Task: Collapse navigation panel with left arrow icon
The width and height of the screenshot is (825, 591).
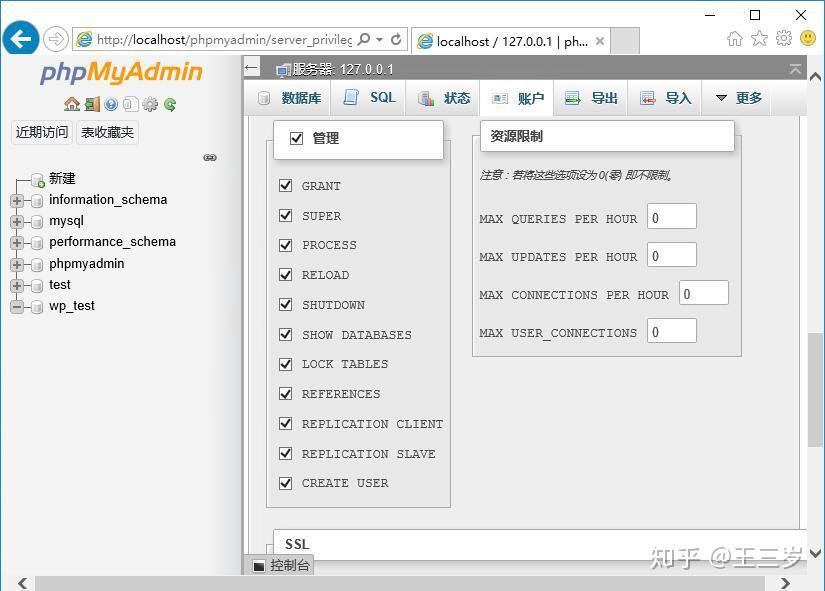Action: pos(251,67)
